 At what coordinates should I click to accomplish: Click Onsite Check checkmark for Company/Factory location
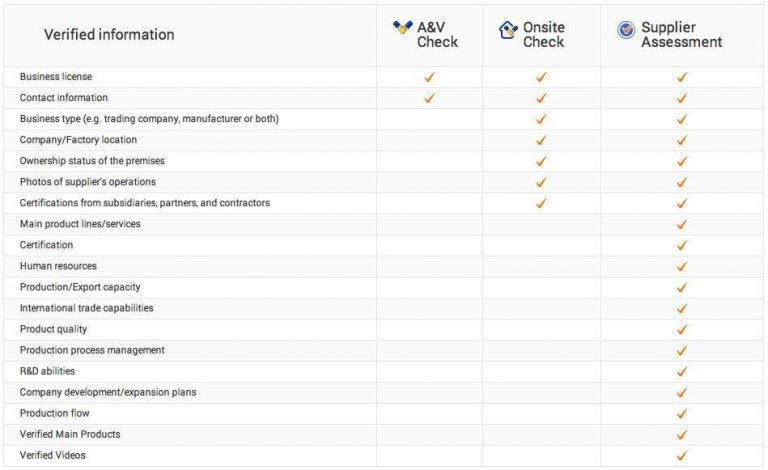pyautogui.click(x=541, y=140)
